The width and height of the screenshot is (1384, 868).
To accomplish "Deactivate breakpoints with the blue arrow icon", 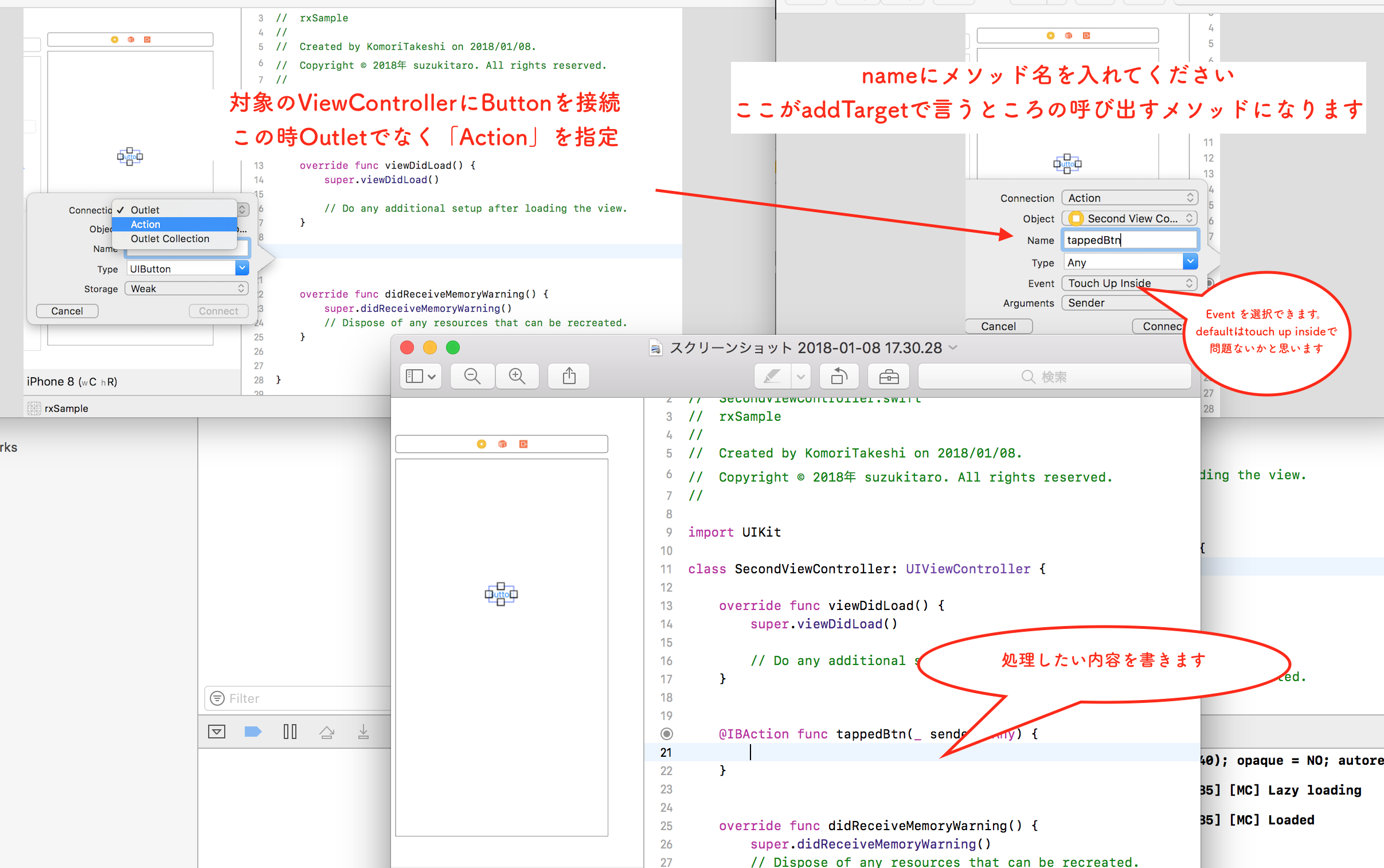I will point(253,732).
